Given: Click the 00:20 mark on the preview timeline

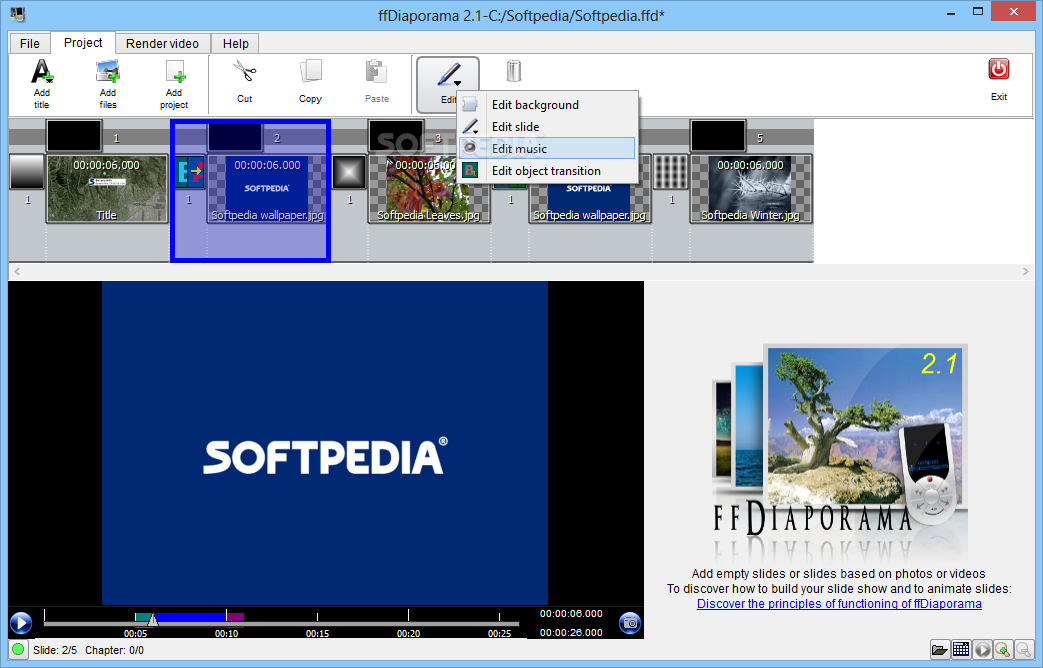Looking at the screenshot, I should point(408,633).
